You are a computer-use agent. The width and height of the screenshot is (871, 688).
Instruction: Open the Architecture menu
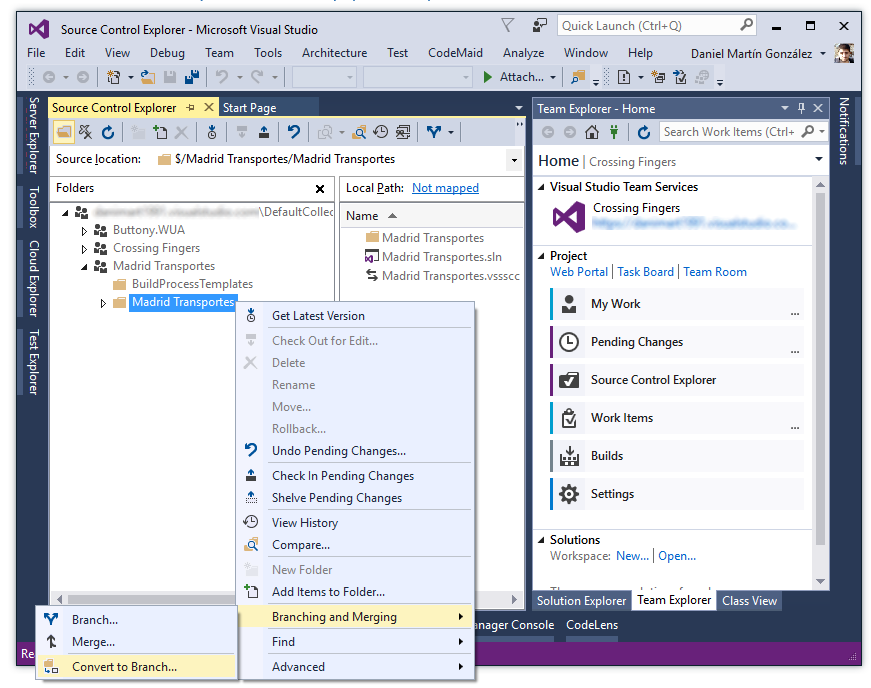[334, 53]
